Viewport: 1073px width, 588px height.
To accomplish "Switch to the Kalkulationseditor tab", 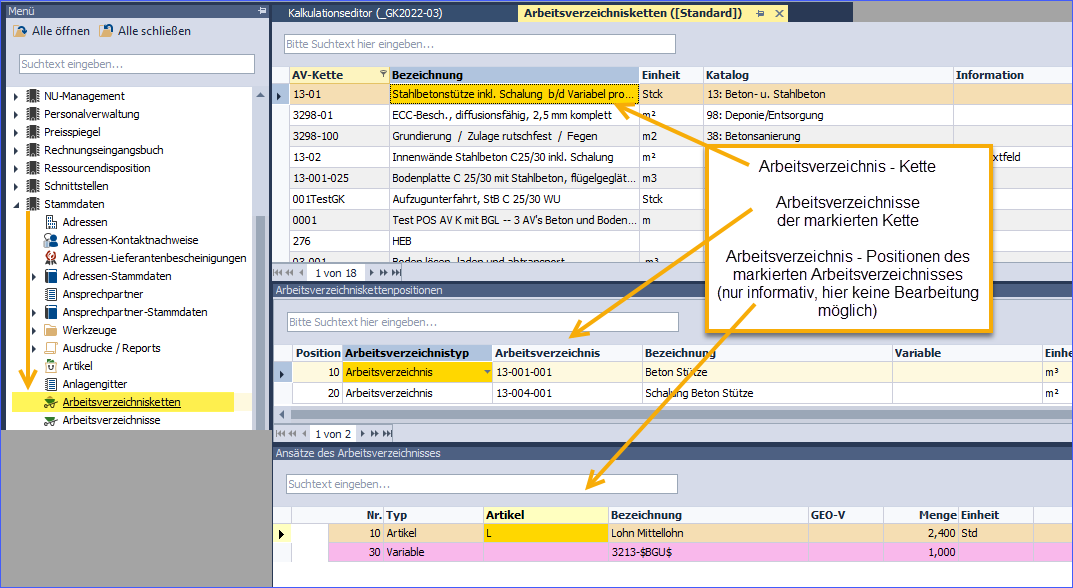I will click(365, 13).
